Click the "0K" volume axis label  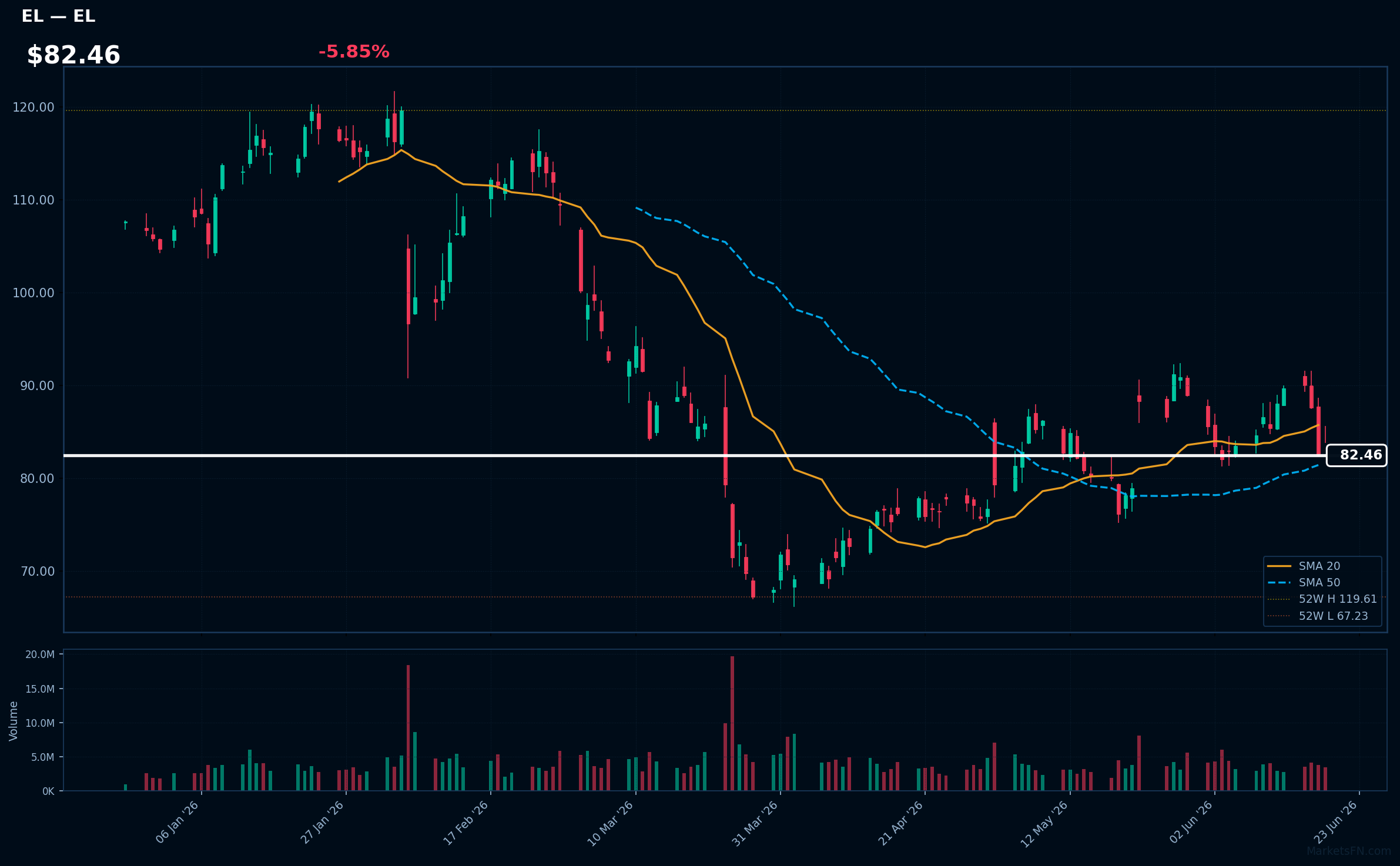pyautogui.click(x=48, y=791)
